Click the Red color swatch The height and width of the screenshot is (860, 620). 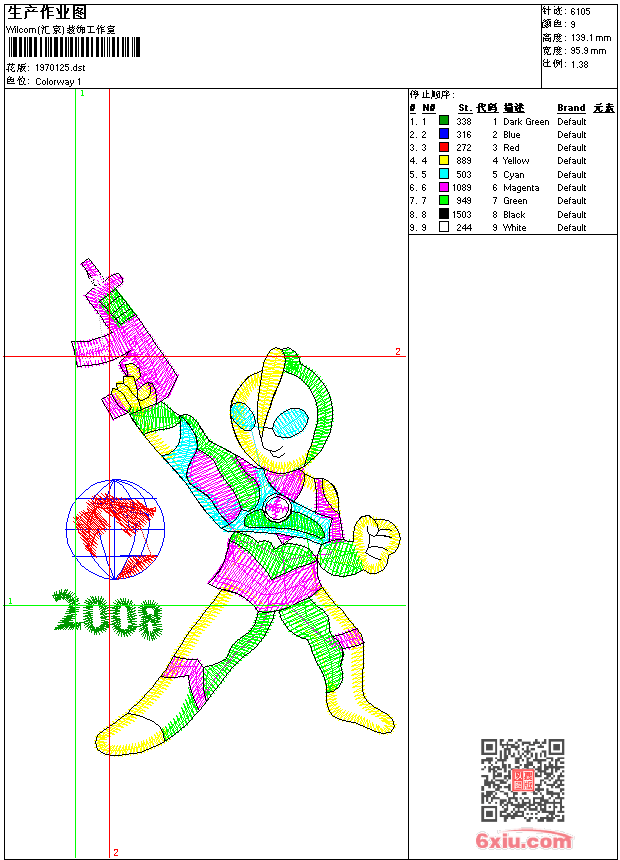(x=444, y=147)
